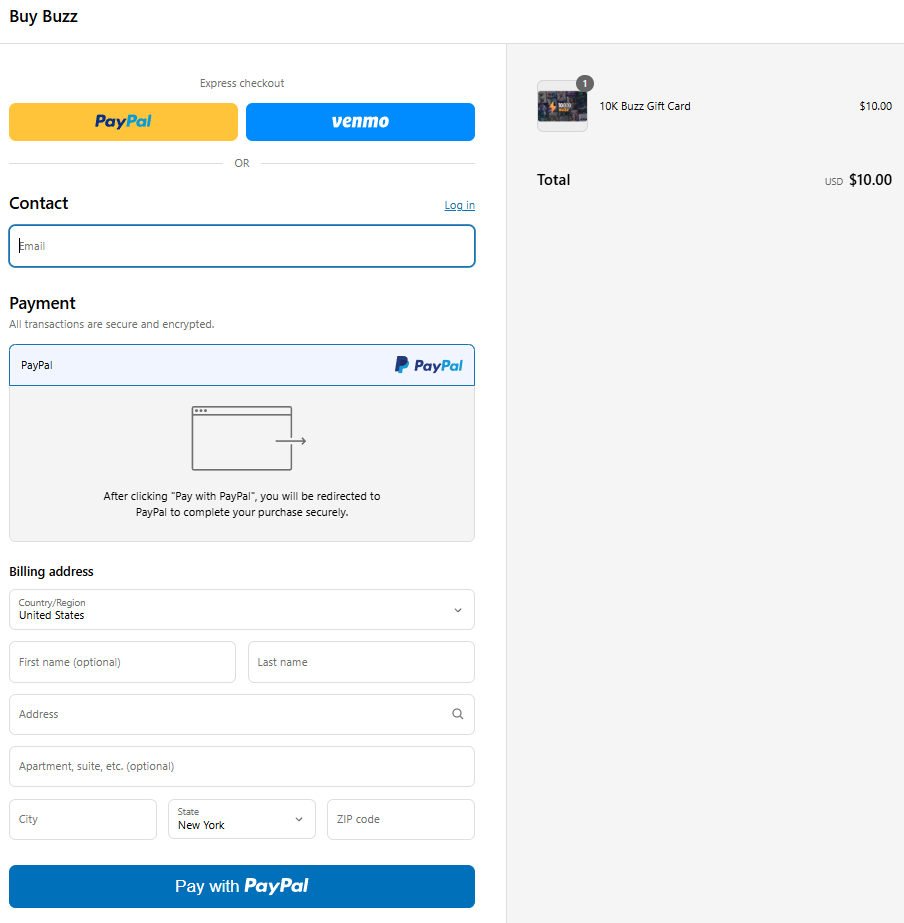Select the PayPal payment method row

click(x=242, y=365)
